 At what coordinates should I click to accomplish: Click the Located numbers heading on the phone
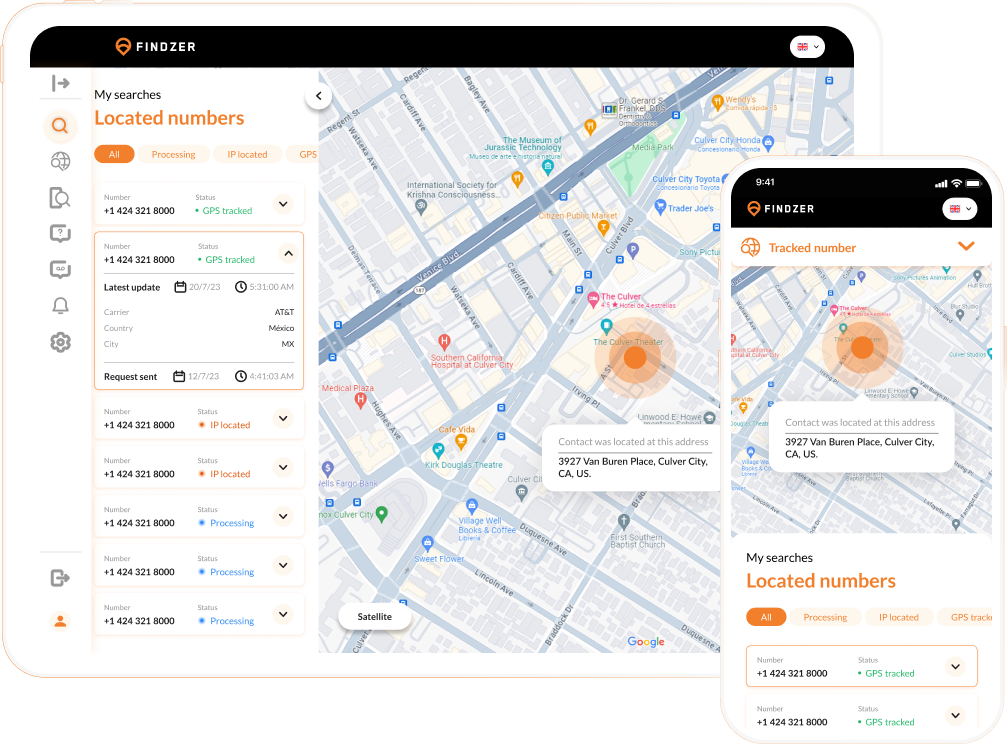click(821, 581)
